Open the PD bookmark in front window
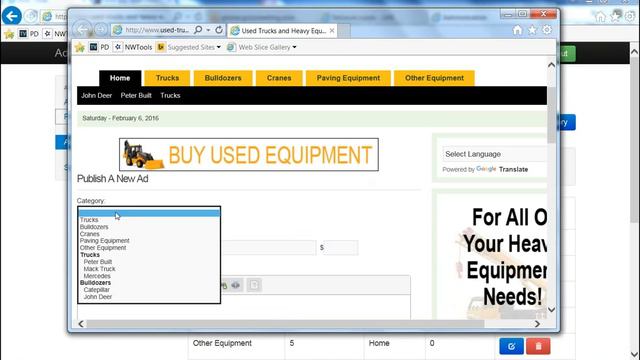The height and width of the screenshot is (360, 640). click(x=100, y=47)
